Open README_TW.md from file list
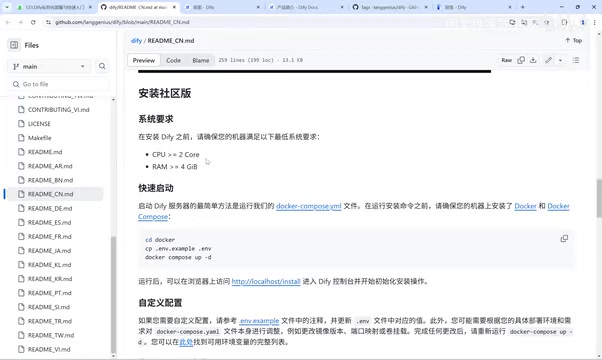This screenshot has width=602, height=360. click(51, 335)
